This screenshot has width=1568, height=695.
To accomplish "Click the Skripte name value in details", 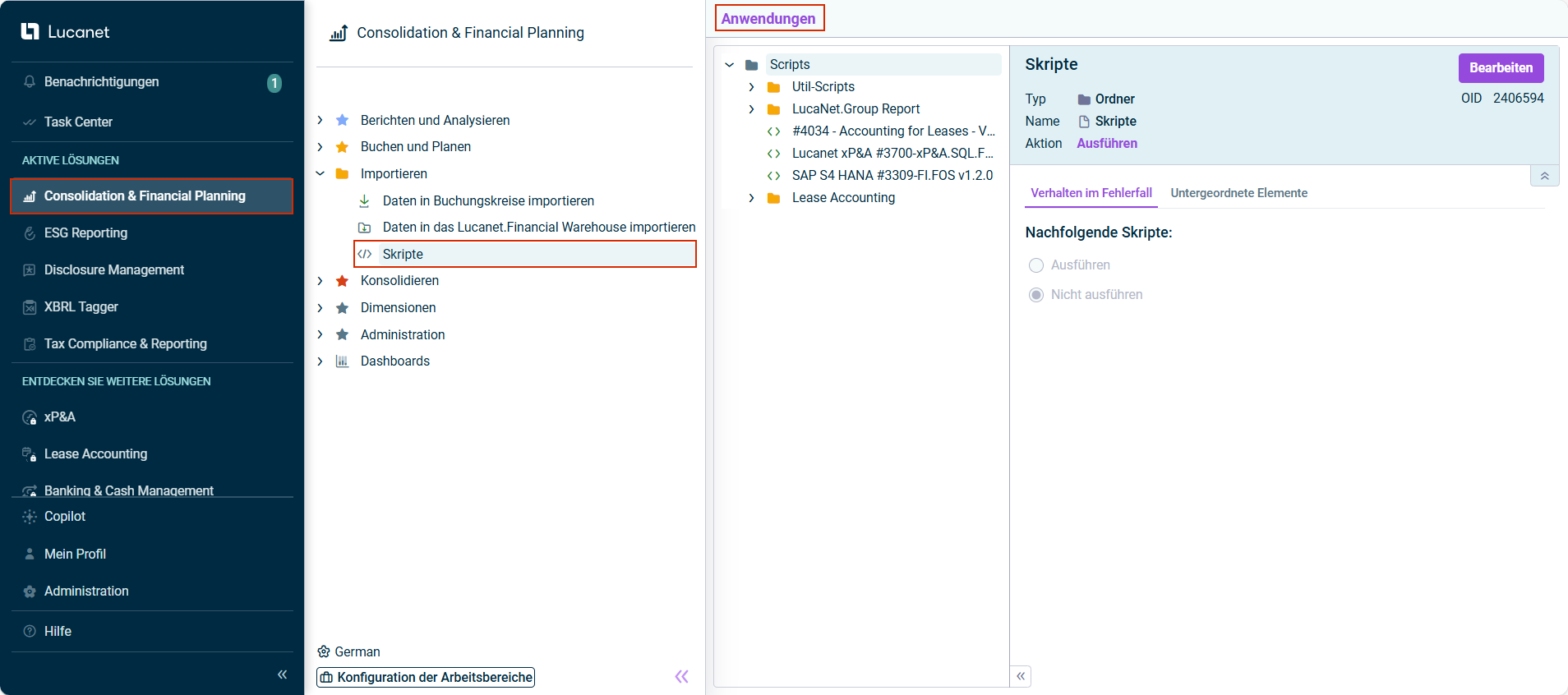I will tap(1115, 122).
